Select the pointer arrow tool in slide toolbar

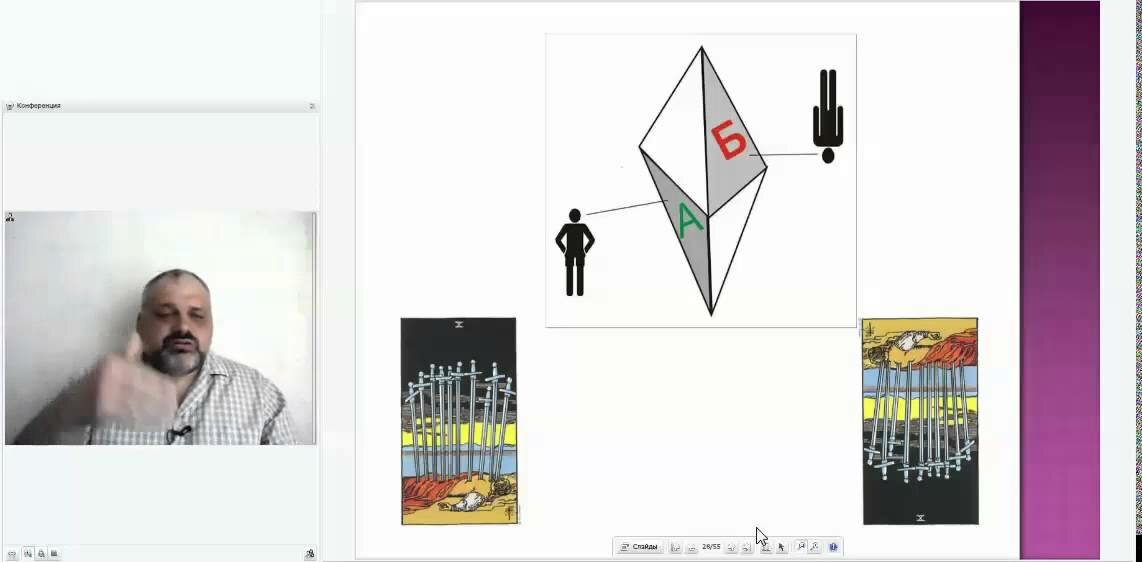coord(781,547)
